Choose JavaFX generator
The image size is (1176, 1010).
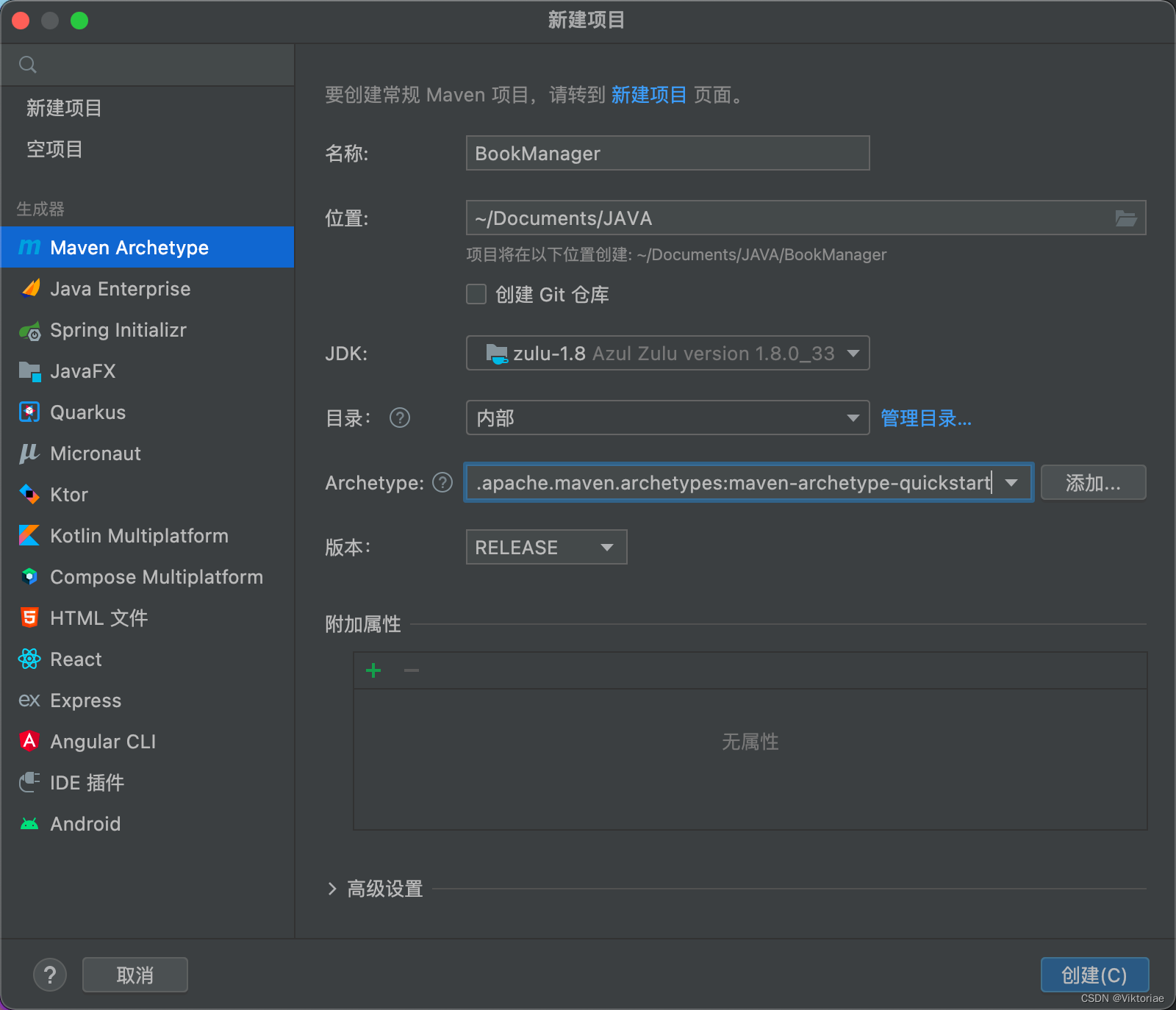coord(147,371)
